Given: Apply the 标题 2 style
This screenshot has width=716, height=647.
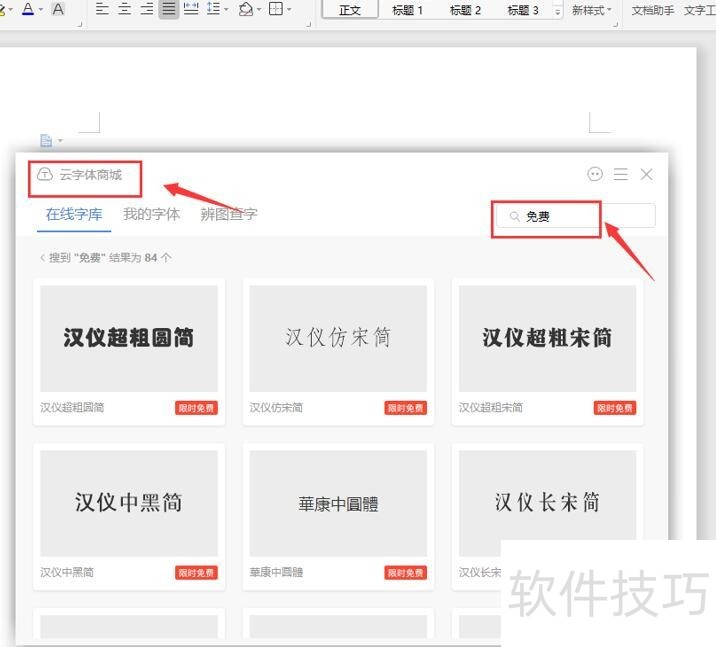Looking at the screenshot, I should pyautogui.click(x=465, y=10).
